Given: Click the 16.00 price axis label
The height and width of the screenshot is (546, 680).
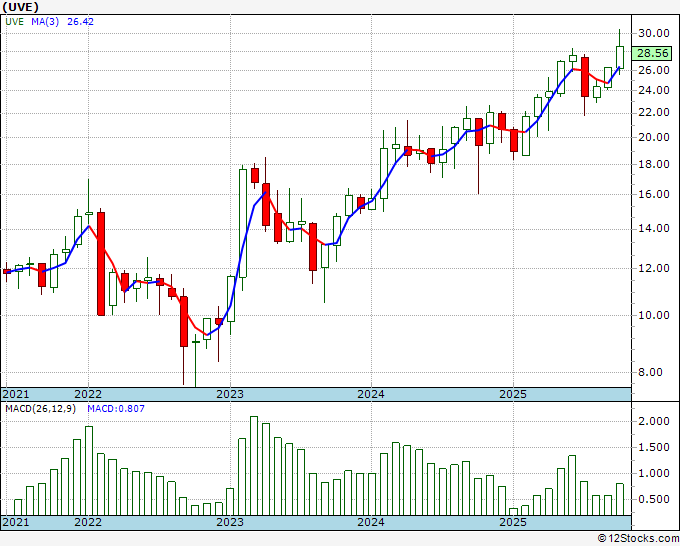Looking at the screenshot, I should (x=654, y=194).
